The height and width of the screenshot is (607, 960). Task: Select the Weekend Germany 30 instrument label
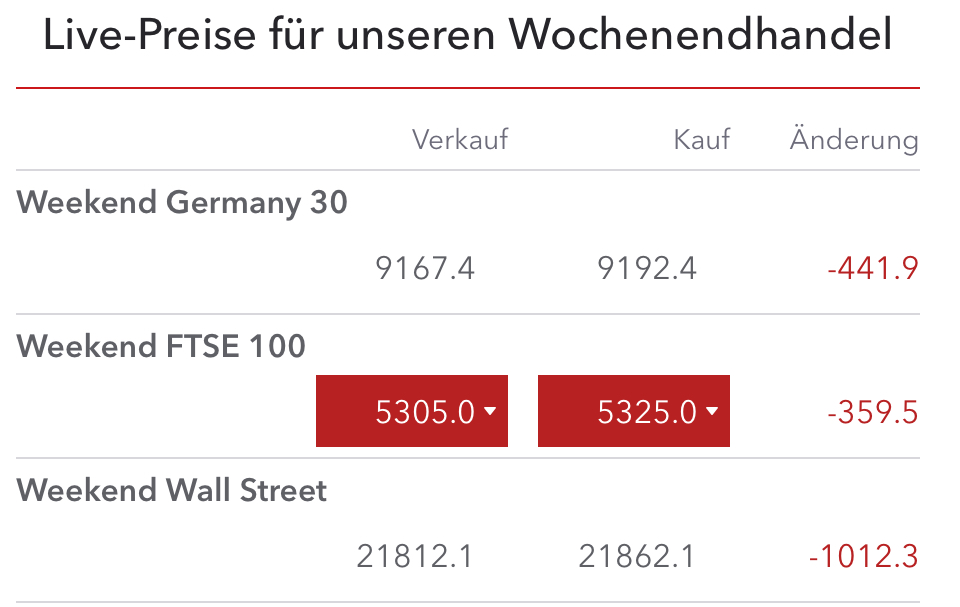point(183,202)
